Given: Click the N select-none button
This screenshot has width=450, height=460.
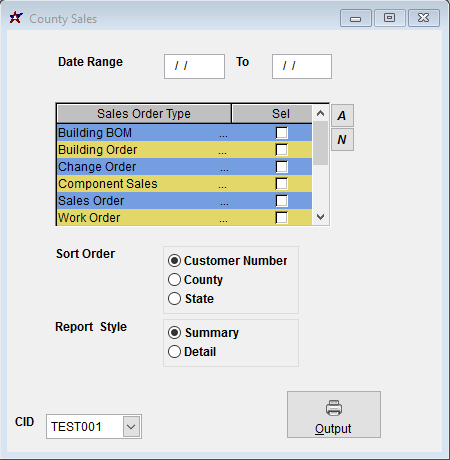Looking at the screenshot, I should (x=342, y=139).
